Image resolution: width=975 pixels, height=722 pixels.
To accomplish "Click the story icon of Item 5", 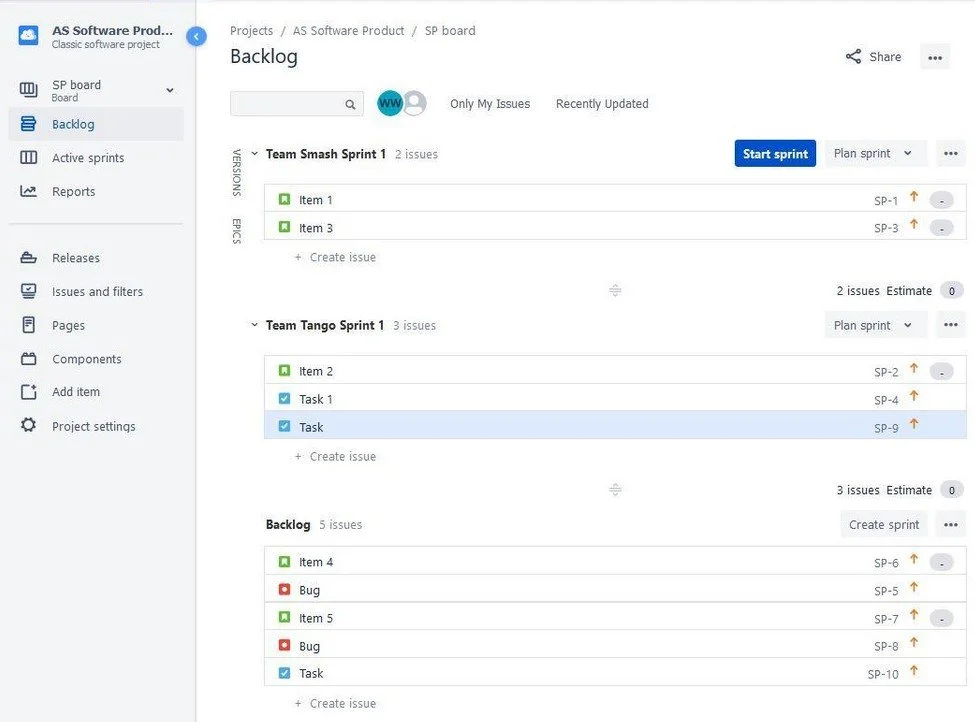I will (284, 618).
